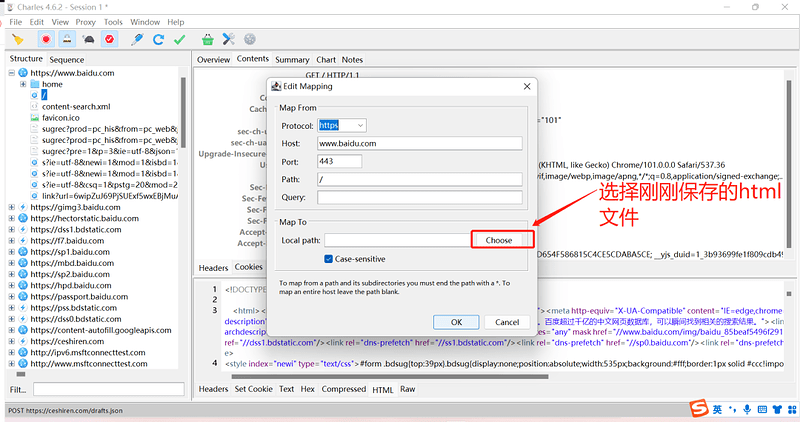Click the request headers vertical scrollbar

(x=789, y=163)
